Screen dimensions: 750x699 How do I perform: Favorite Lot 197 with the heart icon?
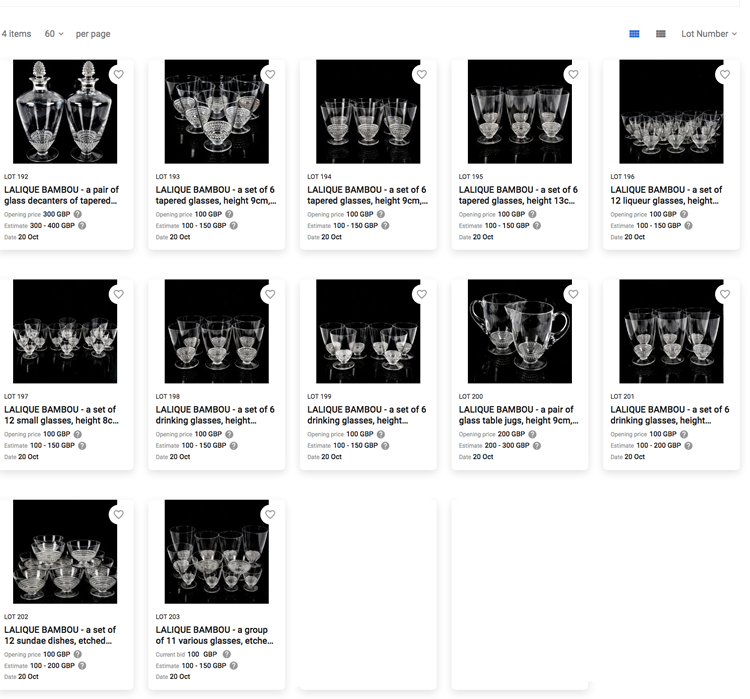119,294
